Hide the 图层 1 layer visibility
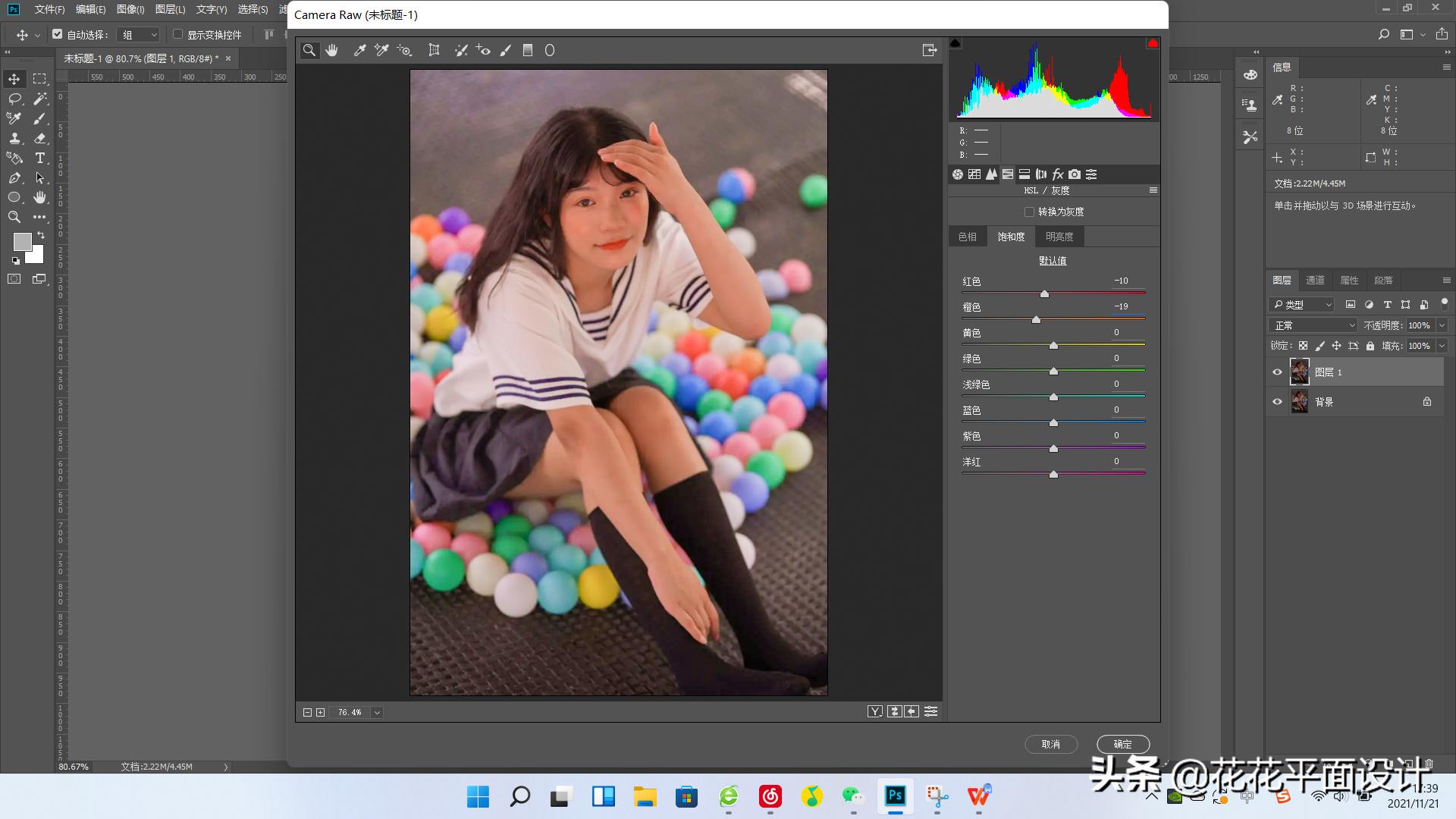This screenshot has height=819, width=1456. coord(1277,372)
